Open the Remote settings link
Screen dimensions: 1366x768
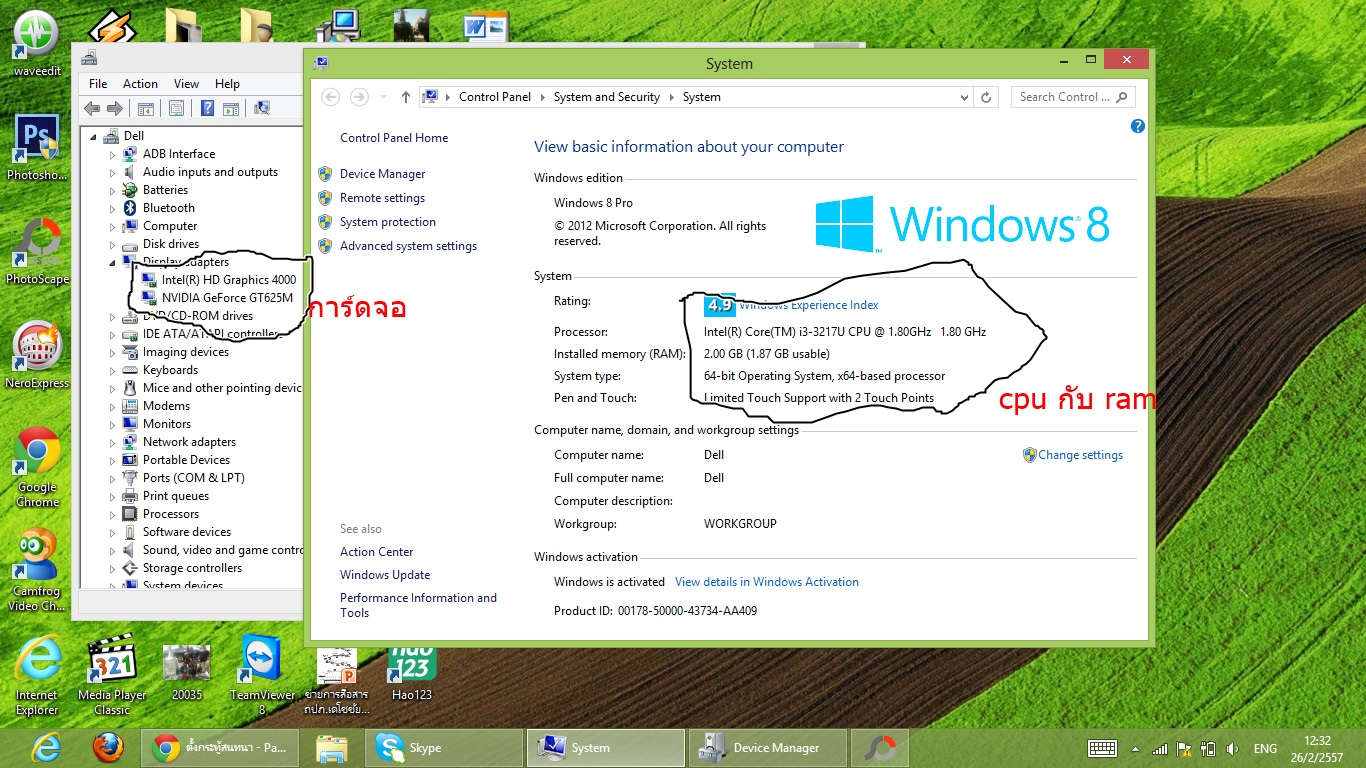[x=382, y=198]
